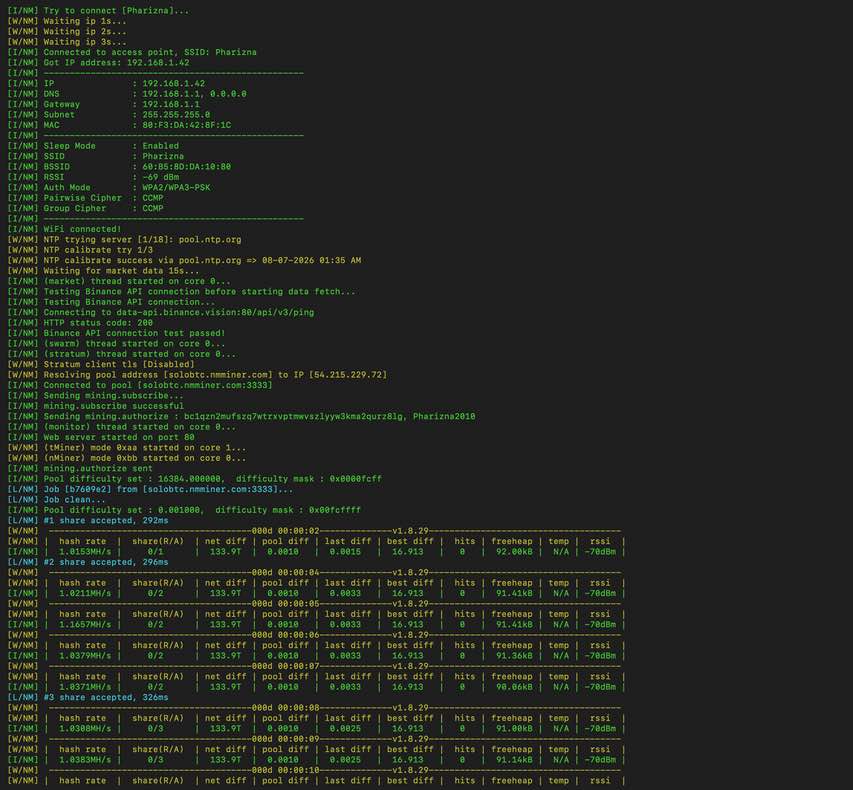The image size is (853, 790).
Task: Click the "HTTP status code: 200" line
Action: (98, 323)
